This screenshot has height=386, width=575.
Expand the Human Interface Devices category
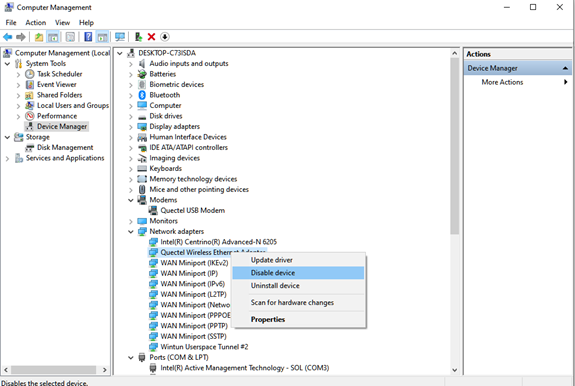[x=131, y=137]
